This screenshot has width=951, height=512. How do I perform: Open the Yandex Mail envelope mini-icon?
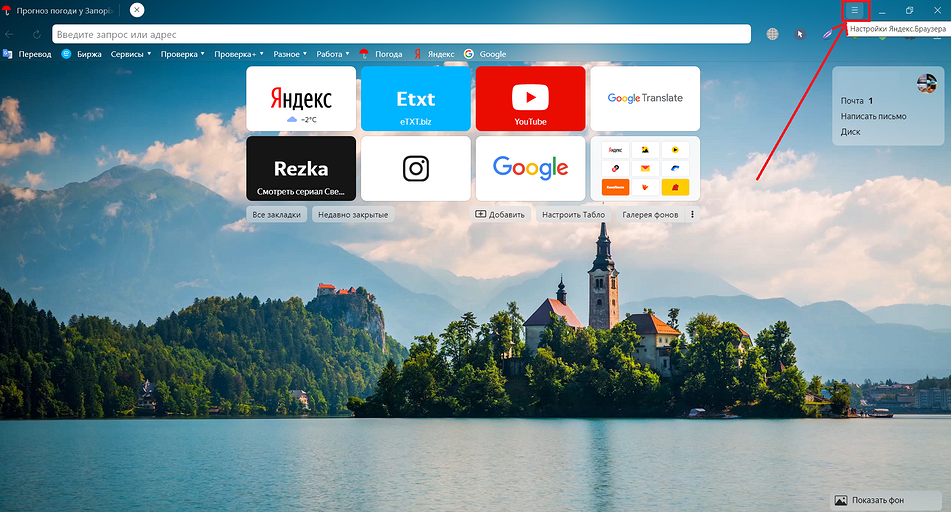[645, 168]
